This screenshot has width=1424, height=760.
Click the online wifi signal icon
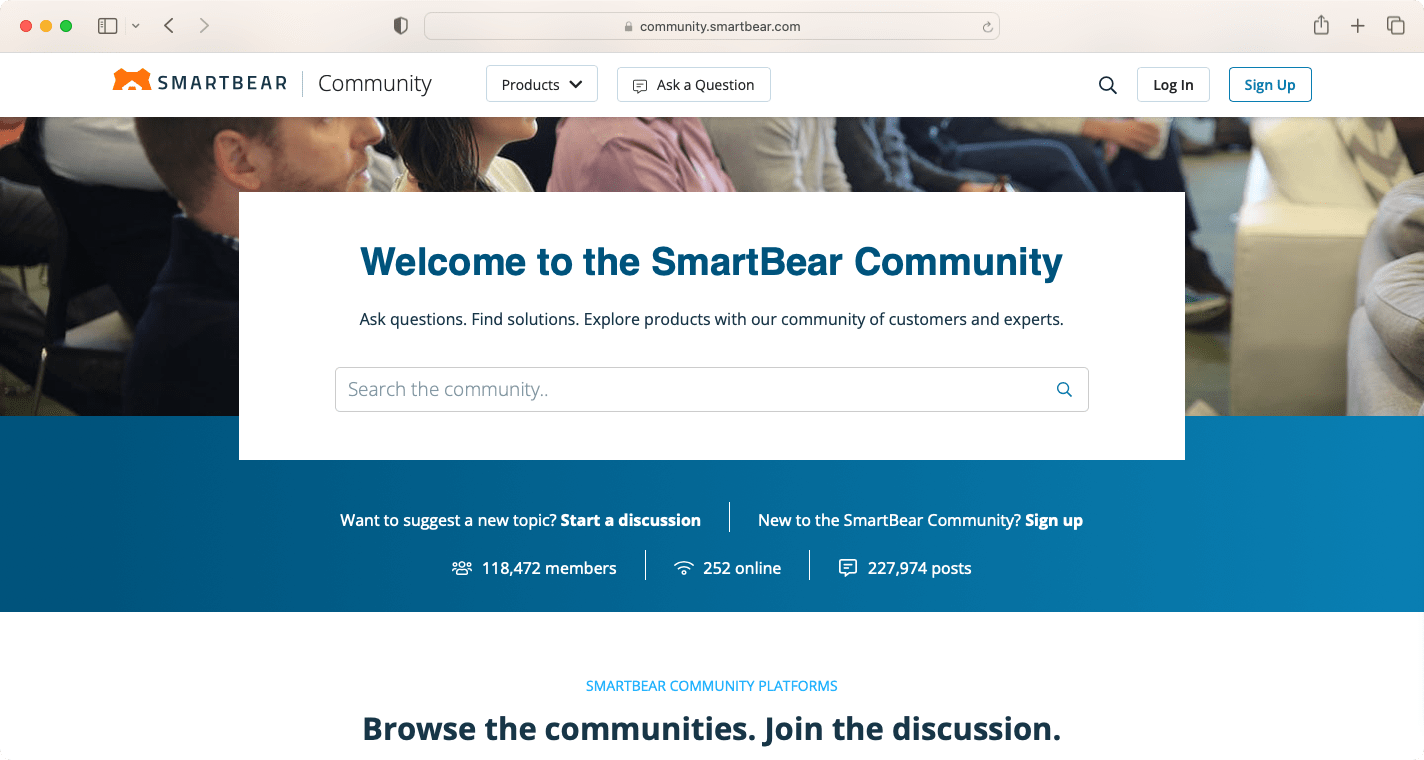tap(684, 568)
